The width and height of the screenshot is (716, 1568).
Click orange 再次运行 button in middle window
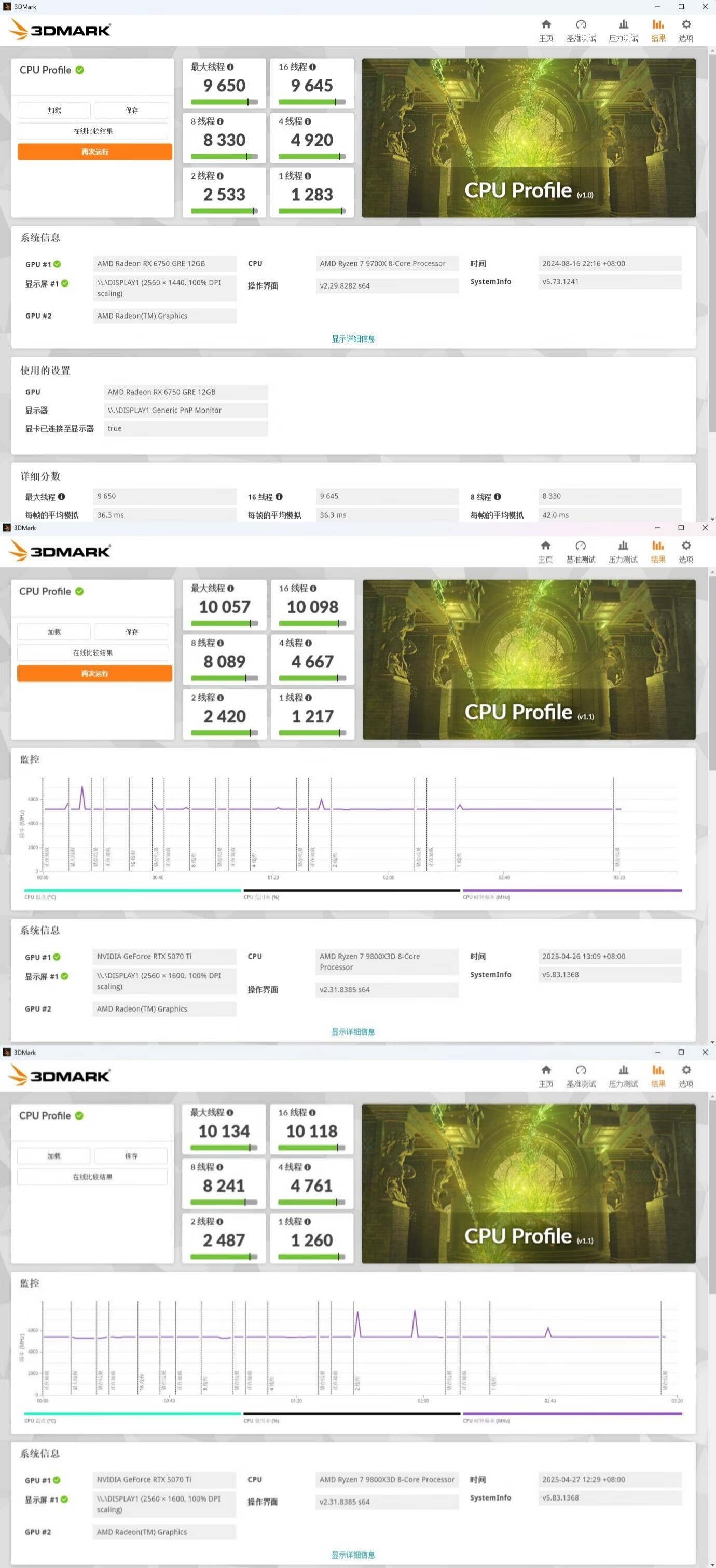click(94, 673)
